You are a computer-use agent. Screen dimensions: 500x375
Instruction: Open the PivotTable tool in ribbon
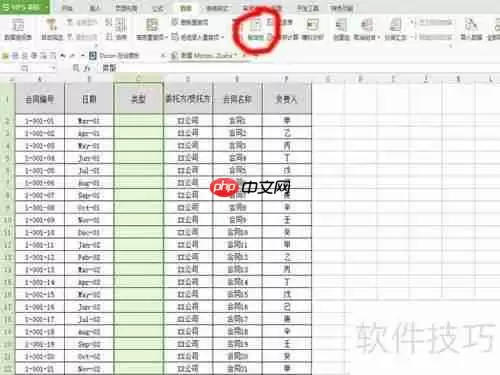click(x=18, y=29)
